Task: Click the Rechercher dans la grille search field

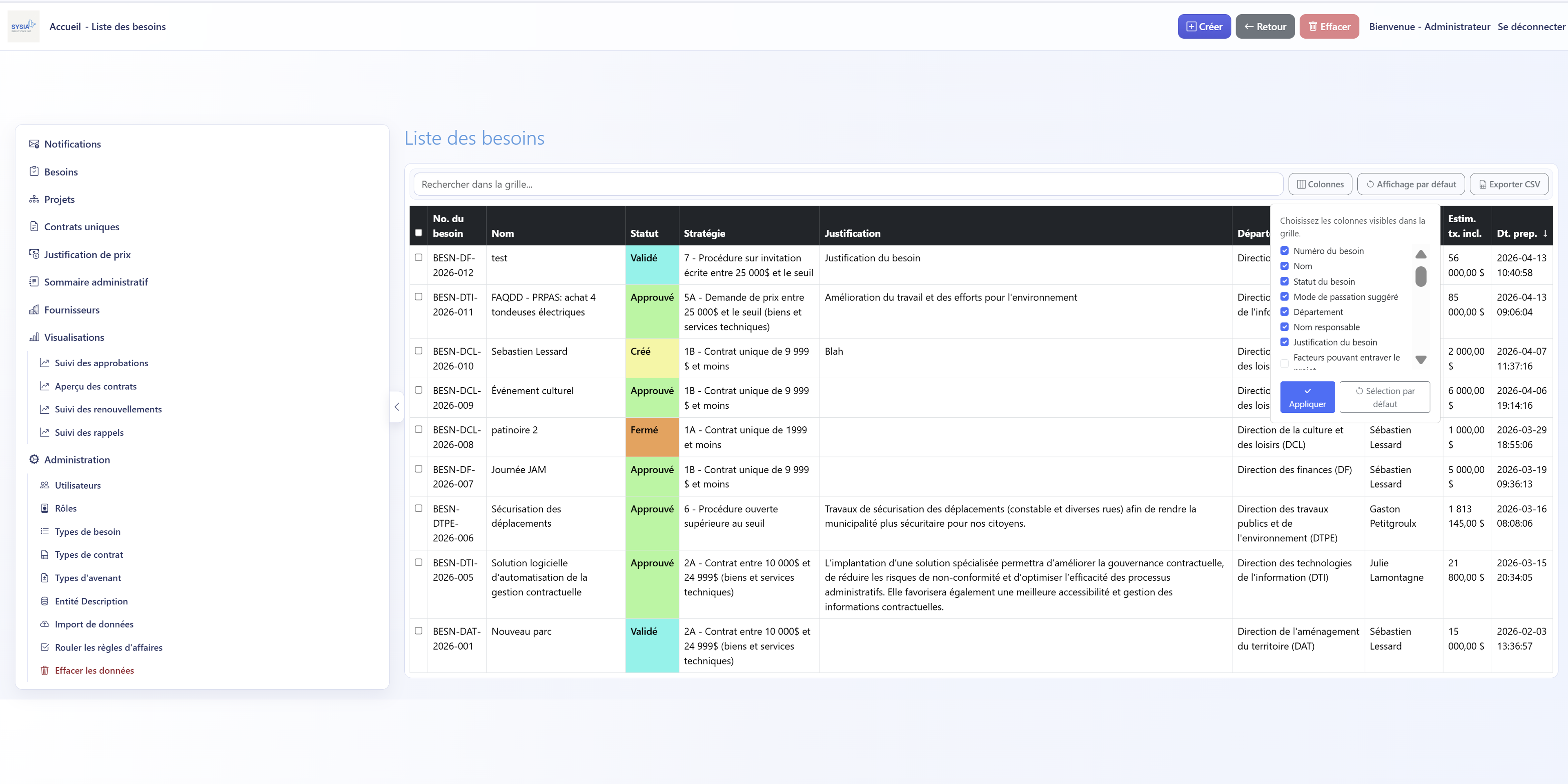Action: pos(848,184)
